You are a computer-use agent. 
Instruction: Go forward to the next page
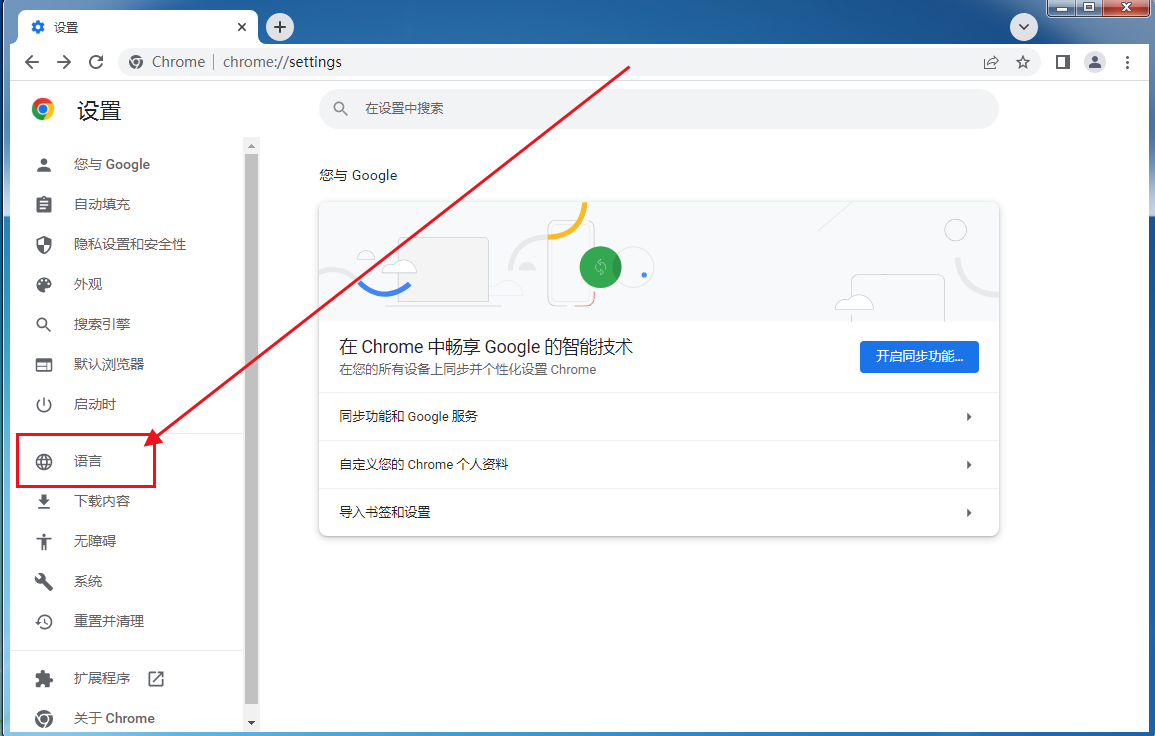pos(64,62)
